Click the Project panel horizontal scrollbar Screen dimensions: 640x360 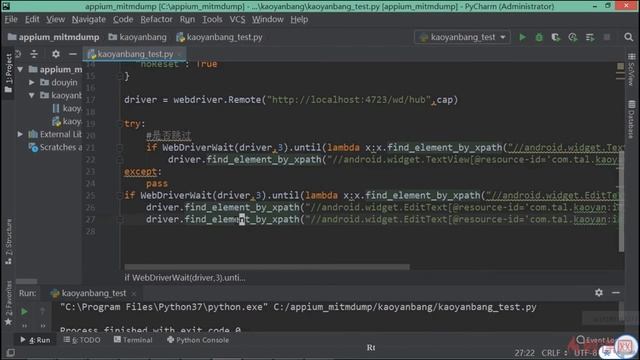pyautogui.click(x=27, y=281)
